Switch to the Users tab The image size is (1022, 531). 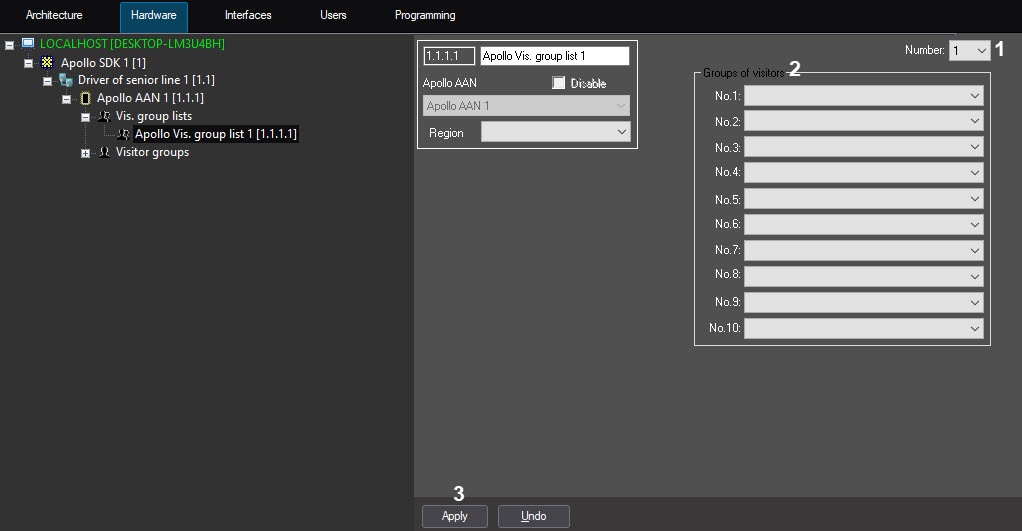pyautogui.click(x=333, y=15)
